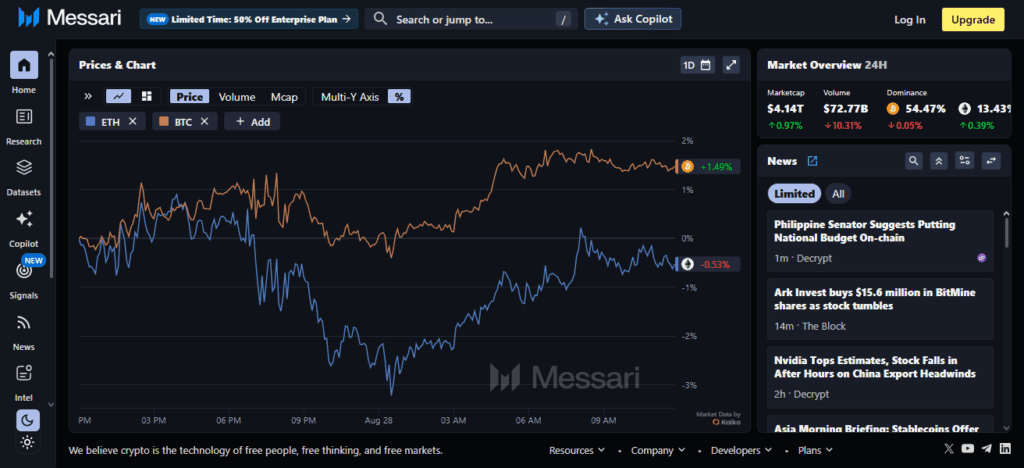Image resolution: width=1024 pixels, height=468 pixels.
Task: Open the 1D date range picker
Action: pos(697,65)
